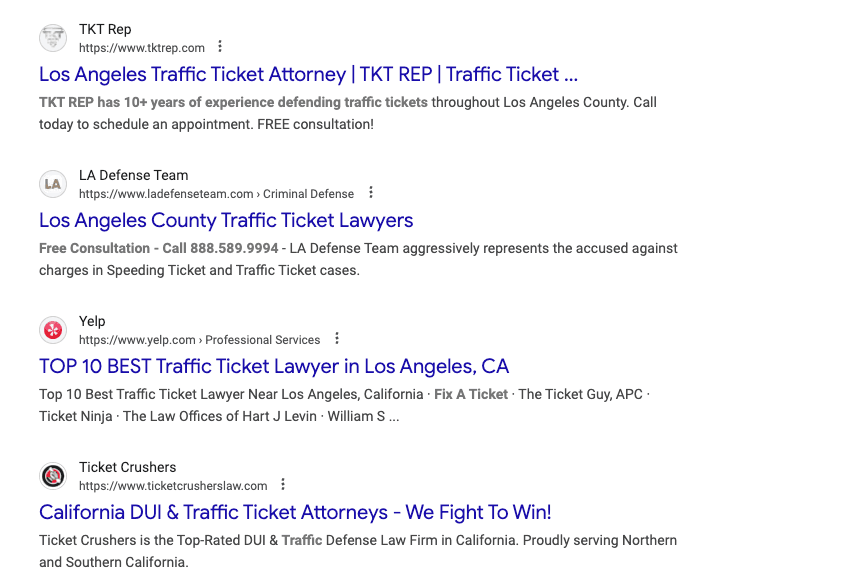Screen dimensions: 868x580
Task: Open "California DUI & Traffic Ticket Attorneys" result
Action: pyautogui.click(x=295, y=512)
